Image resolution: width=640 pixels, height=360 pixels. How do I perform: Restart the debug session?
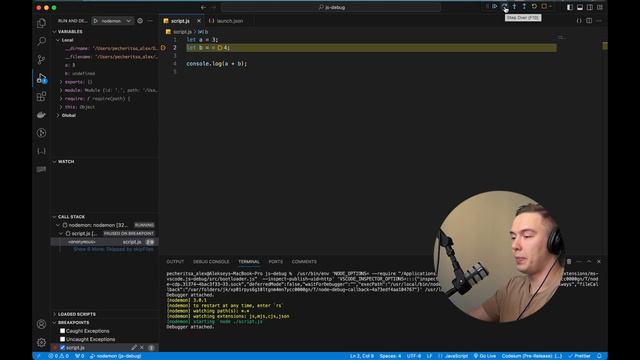(534, 7)
